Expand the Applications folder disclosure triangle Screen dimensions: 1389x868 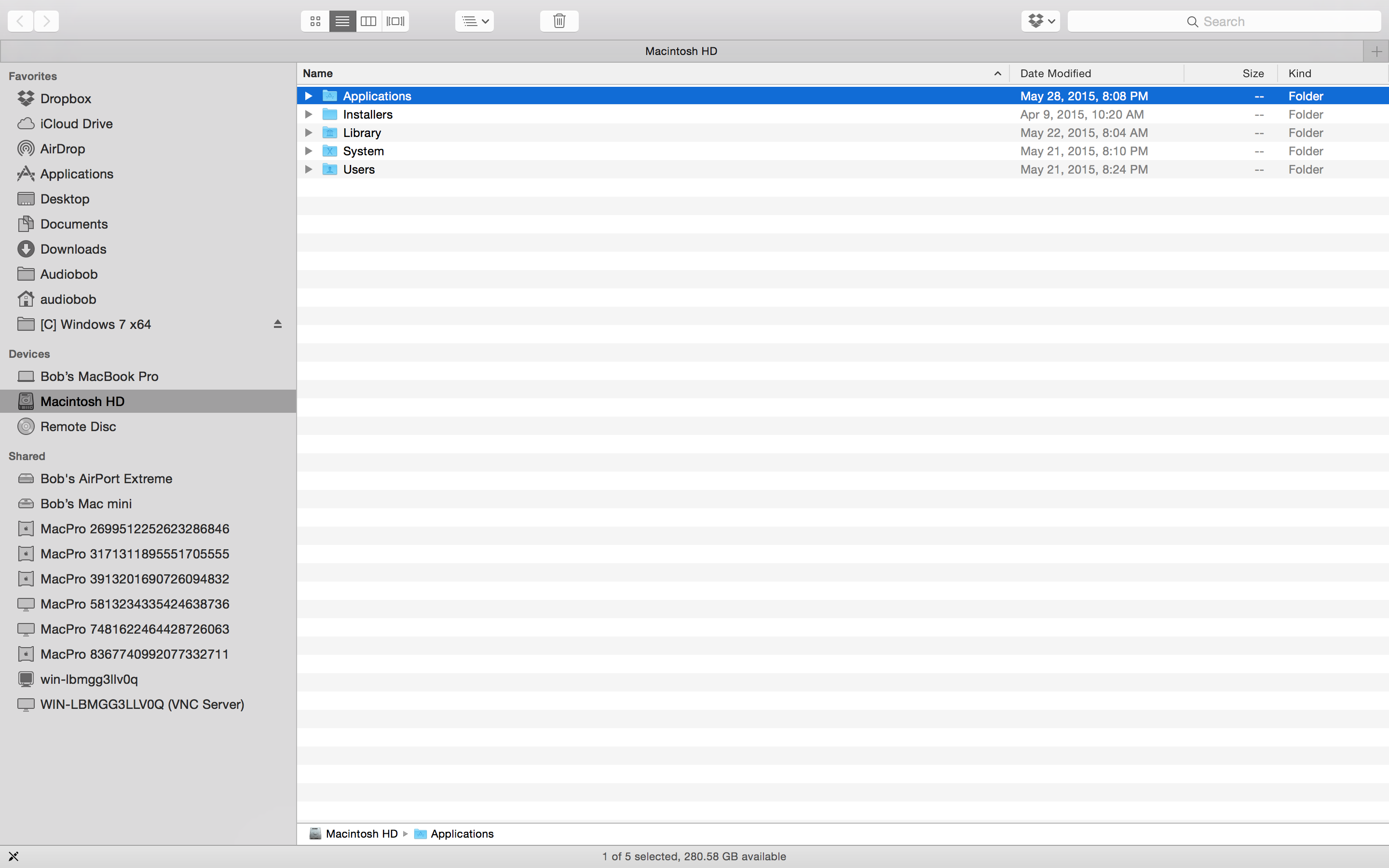tap(308, 96)
